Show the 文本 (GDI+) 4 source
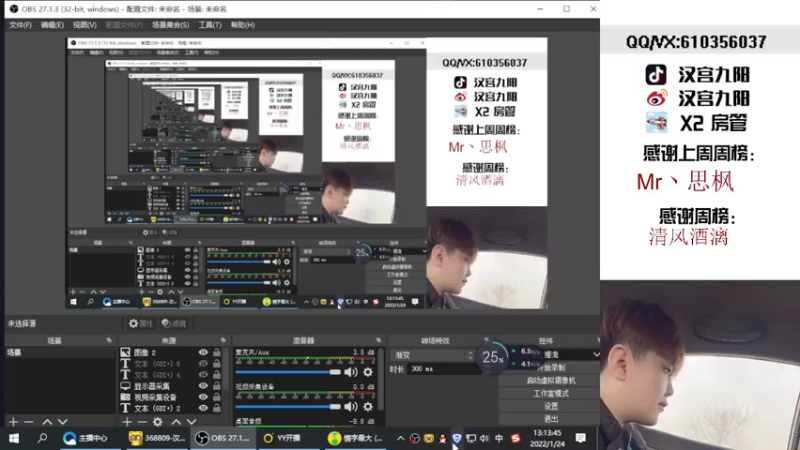The height and width of the screenshot is (450, 800). [203, 375]
